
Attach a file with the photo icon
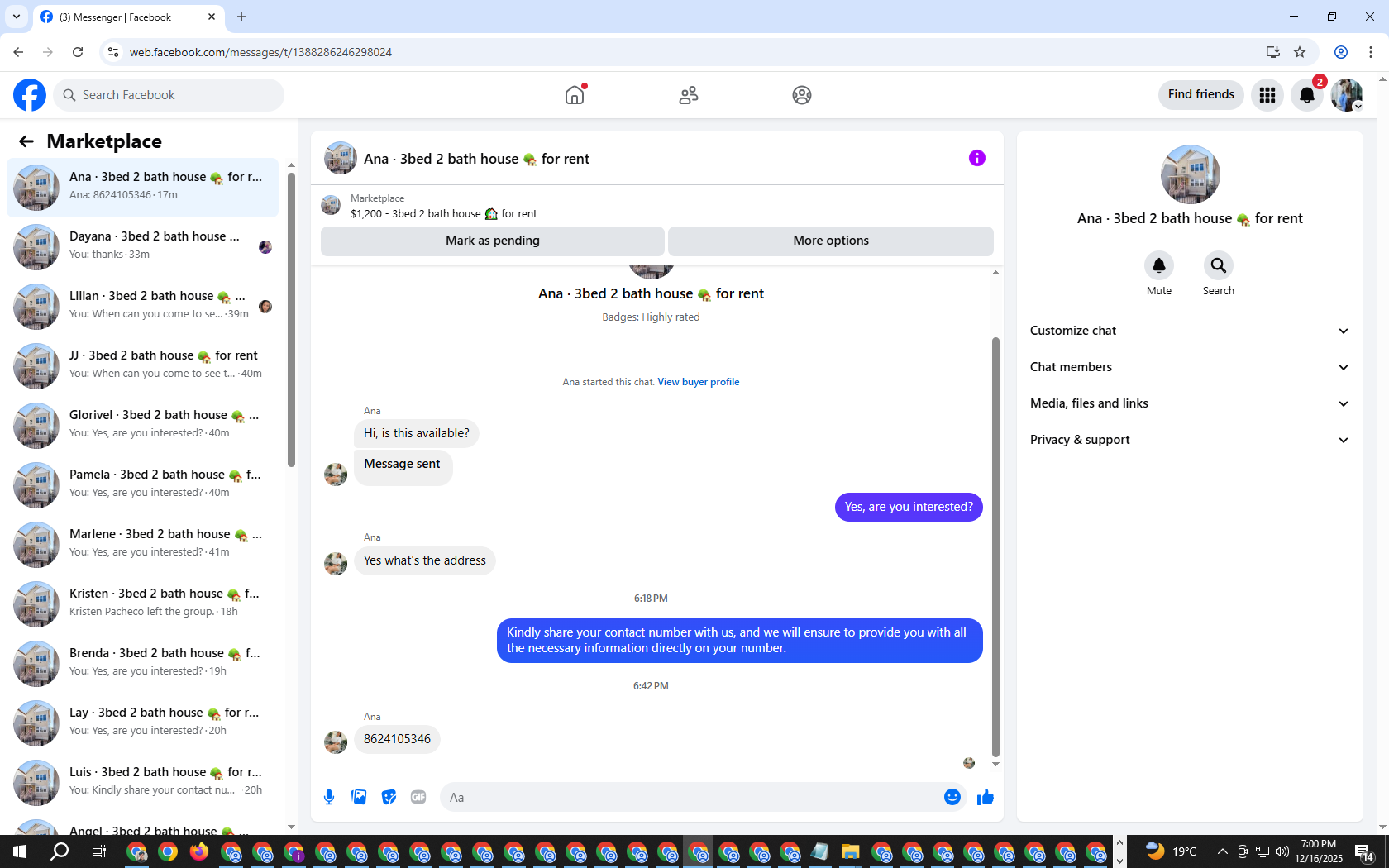tap(359, 797)
